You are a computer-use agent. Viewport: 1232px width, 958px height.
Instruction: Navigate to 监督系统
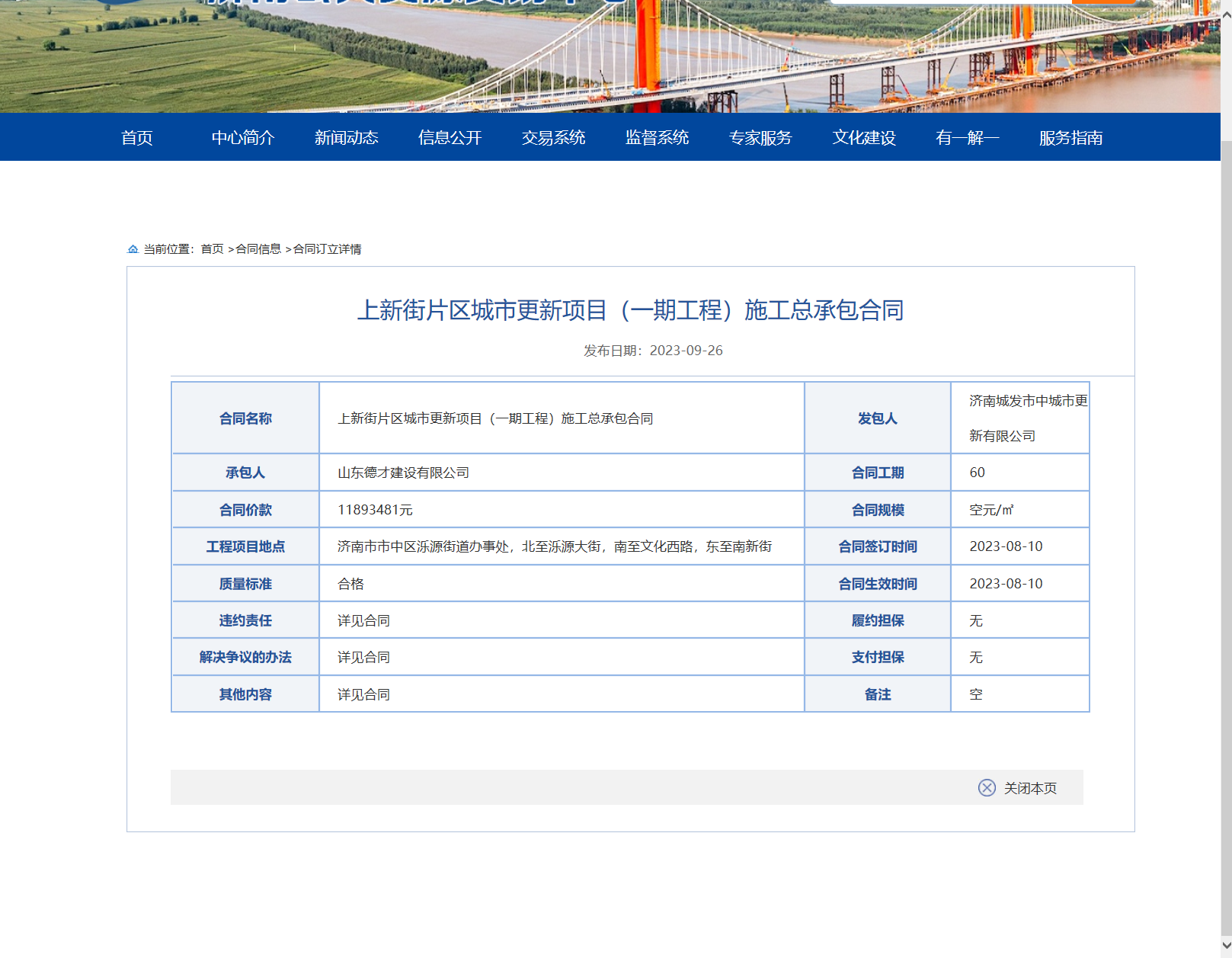tap(658, 138)
